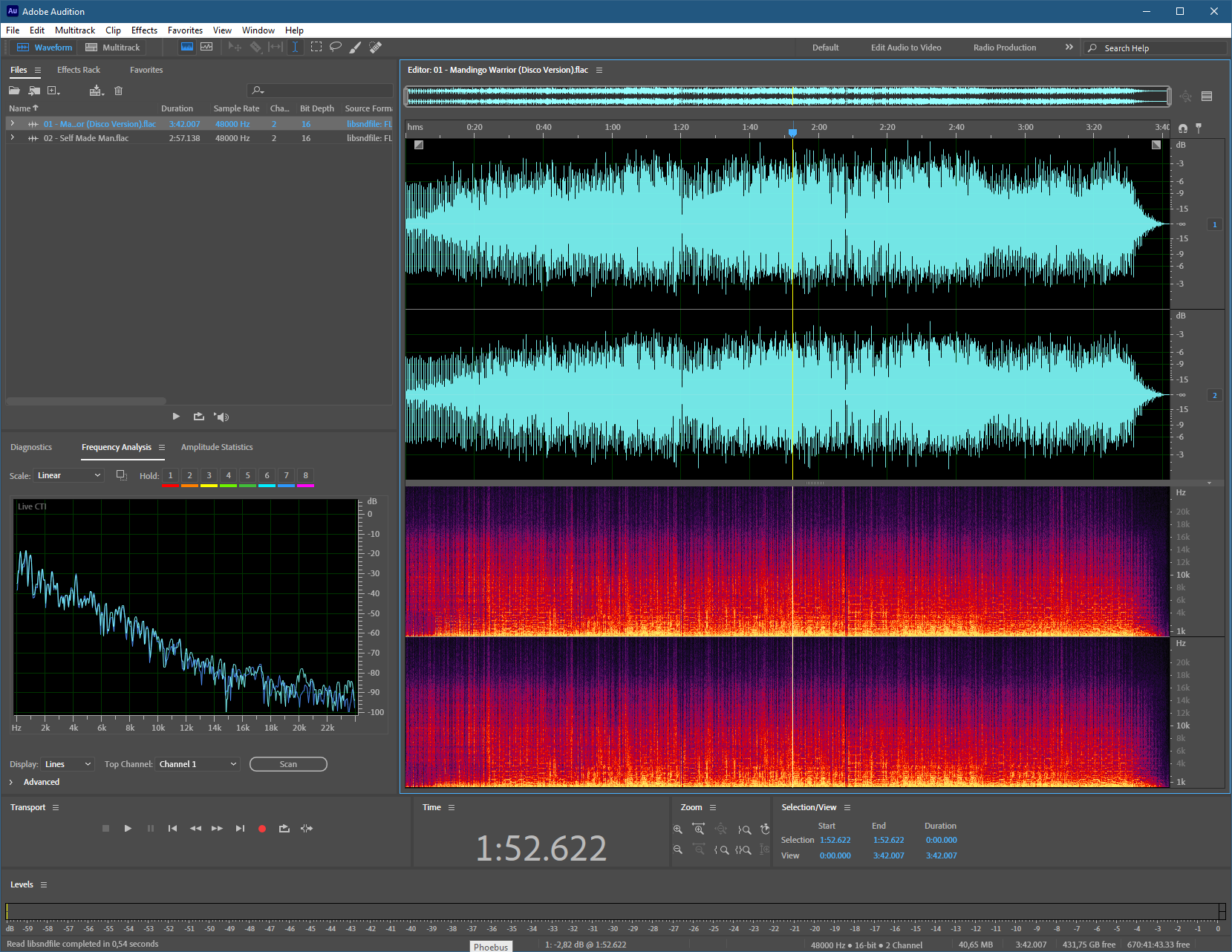Click the Play transport button
Viewport: 1232px width, 952px height.
pyautogui.click(x=128, y=828)
